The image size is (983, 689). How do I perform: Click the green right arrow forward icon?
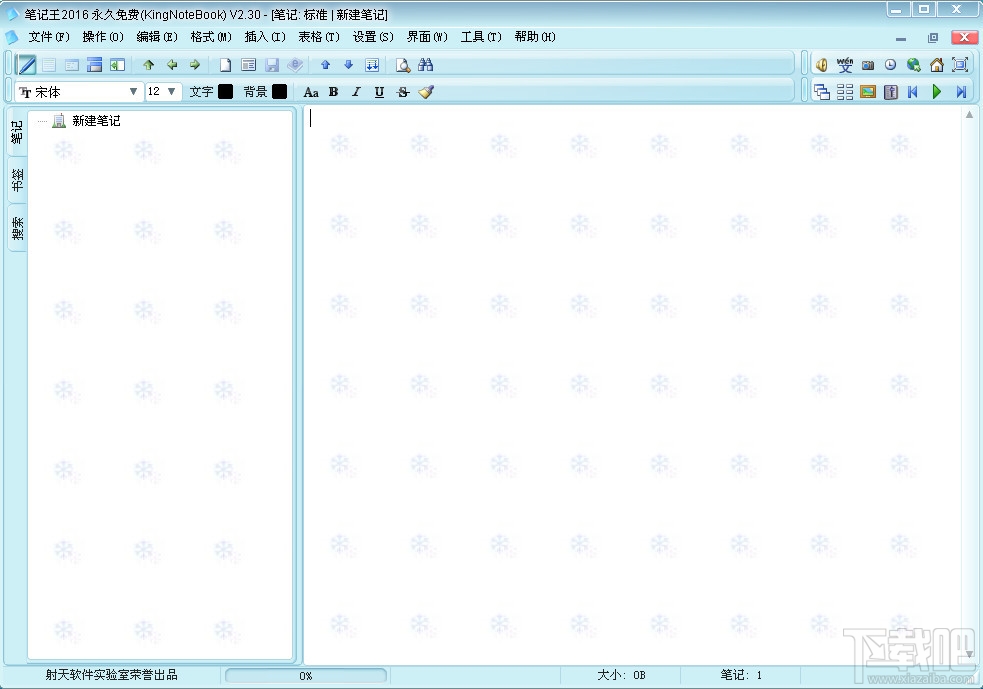pos(195,65)
